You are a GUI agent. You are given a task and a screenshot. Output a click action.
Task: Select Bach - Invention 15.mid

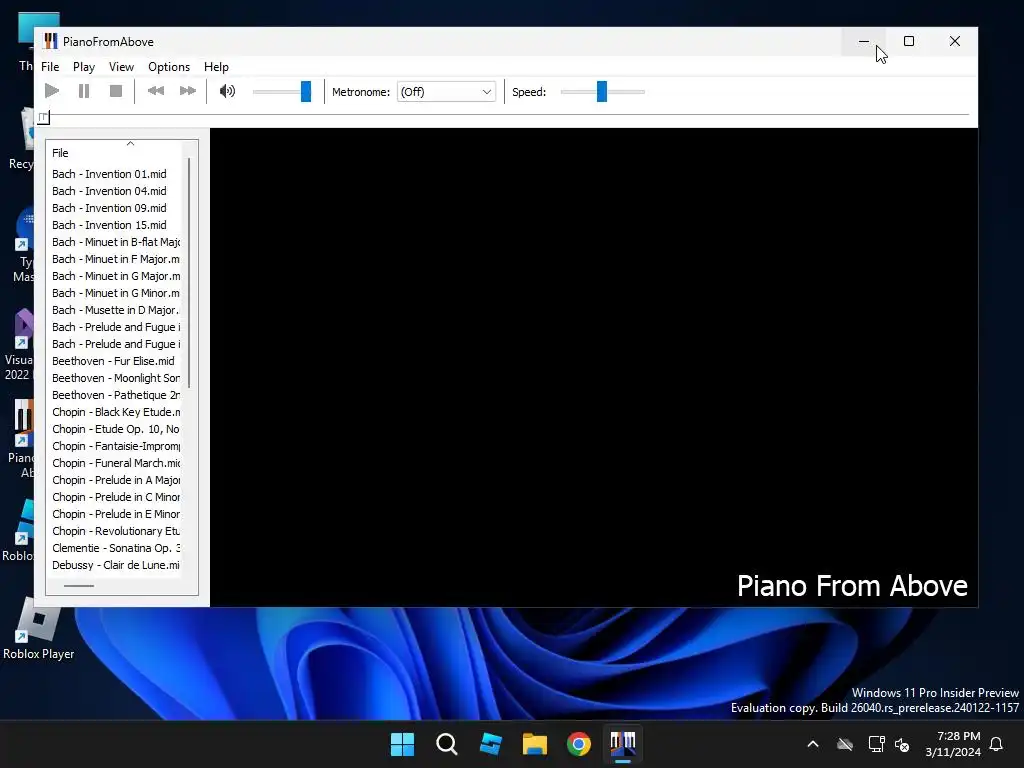pos(109,225)
